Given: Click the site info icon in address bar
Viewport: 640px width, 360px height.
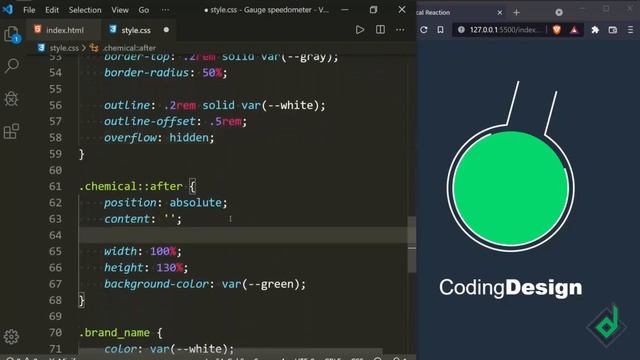Looking at the screenshot, I should click(461, 30).
